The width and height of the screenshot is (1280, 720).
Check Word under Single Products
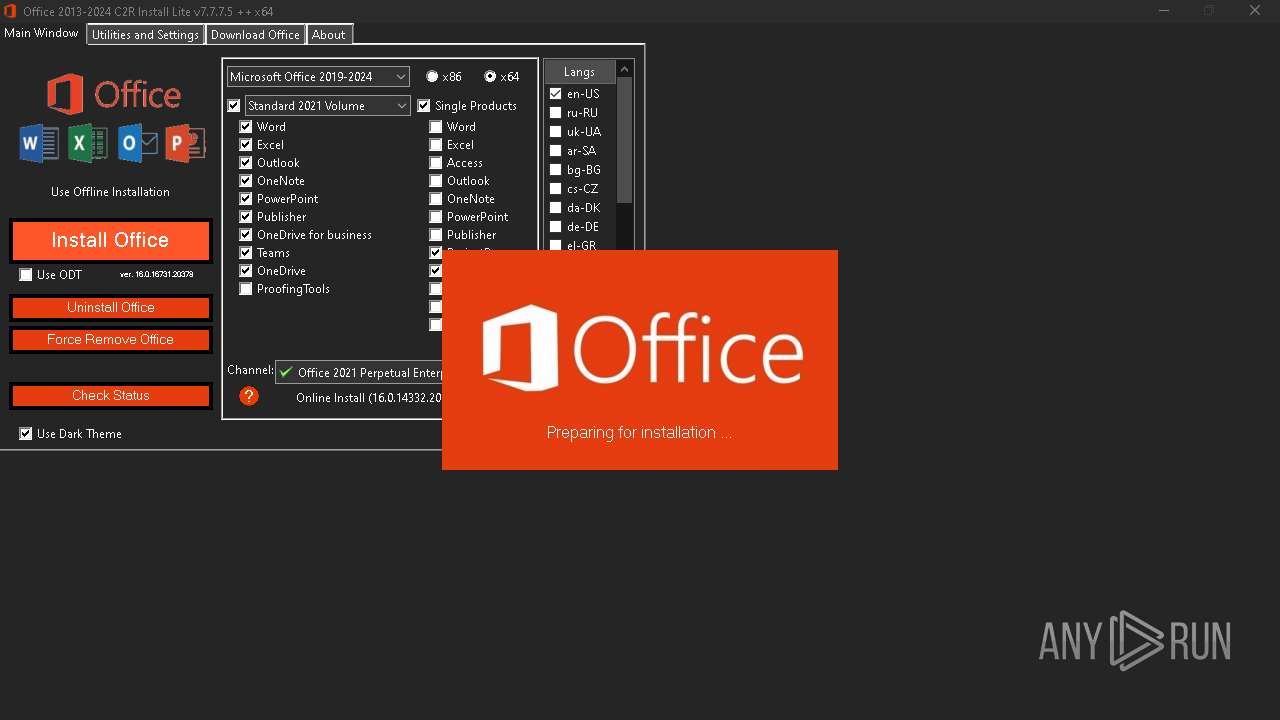(x=436, y=127)
